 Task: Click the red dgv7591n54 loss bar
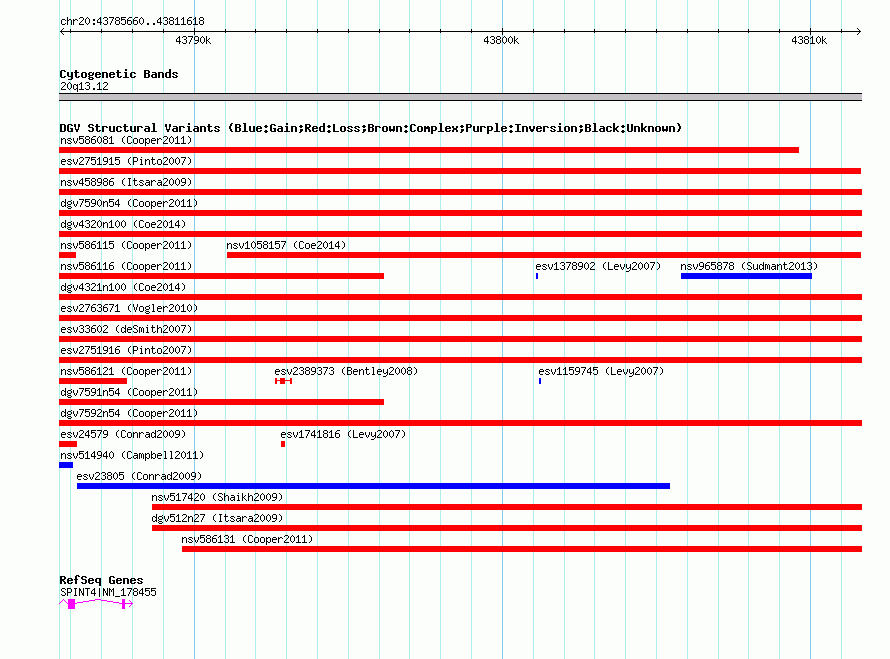point(221,402)
